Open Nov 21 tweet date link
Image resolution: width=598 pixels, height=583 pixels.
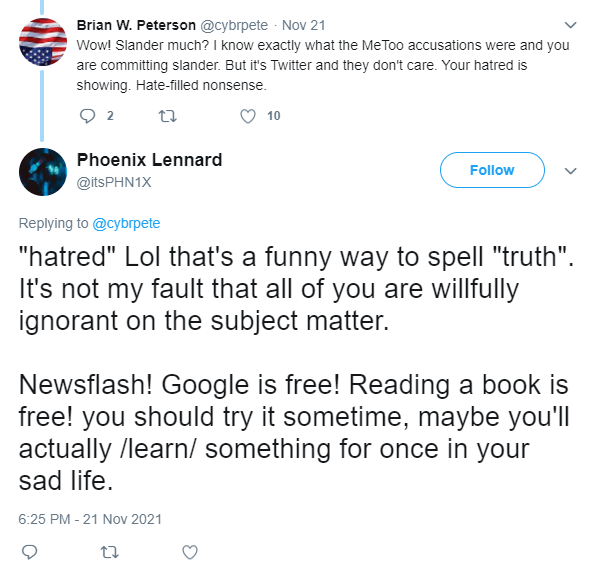click(x=304, y=26)
